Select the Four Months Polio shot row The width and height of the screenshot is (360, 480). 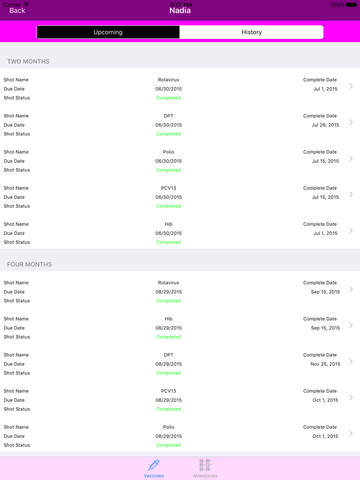coord(180,436)
